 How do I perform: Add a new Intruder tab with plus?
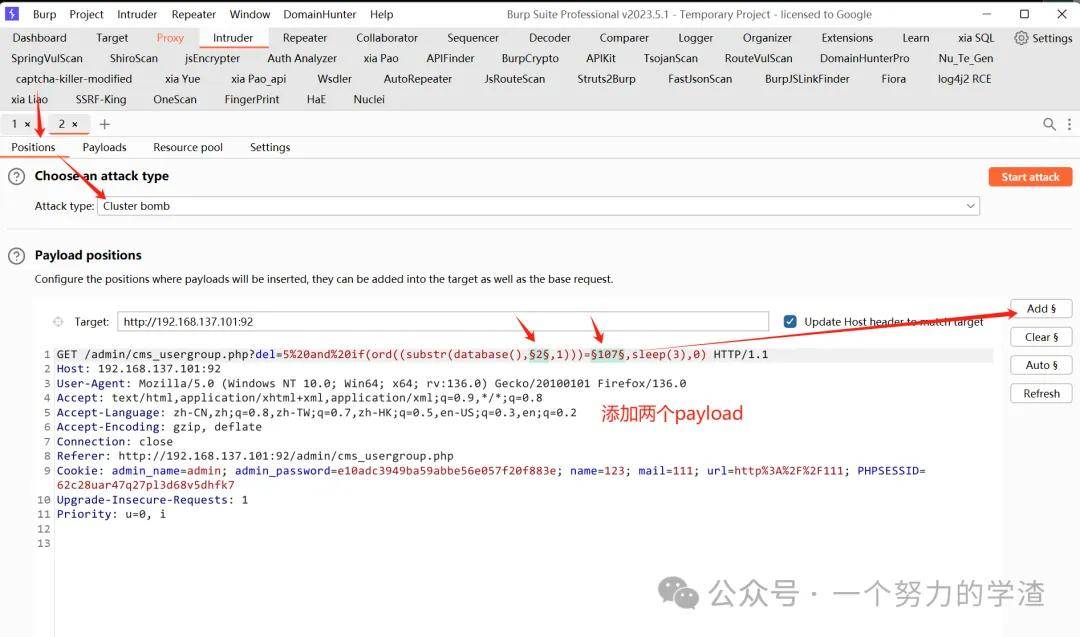[105, 124]
